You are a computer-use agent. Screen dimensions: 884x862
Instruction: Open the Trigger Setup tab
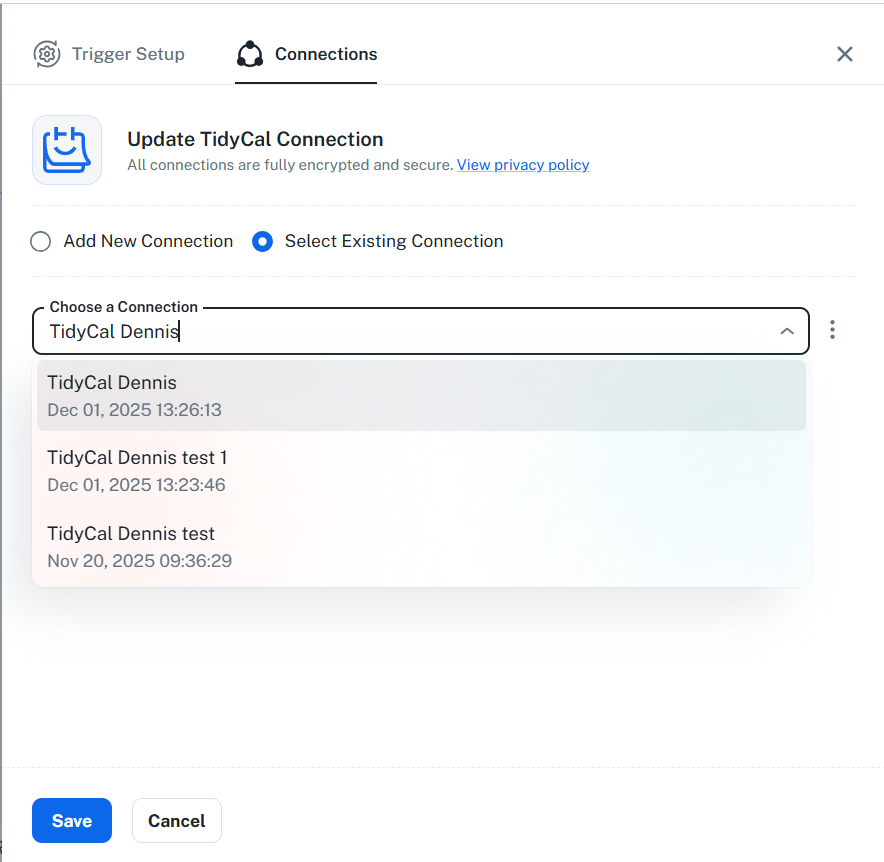(x=109, y=54)
